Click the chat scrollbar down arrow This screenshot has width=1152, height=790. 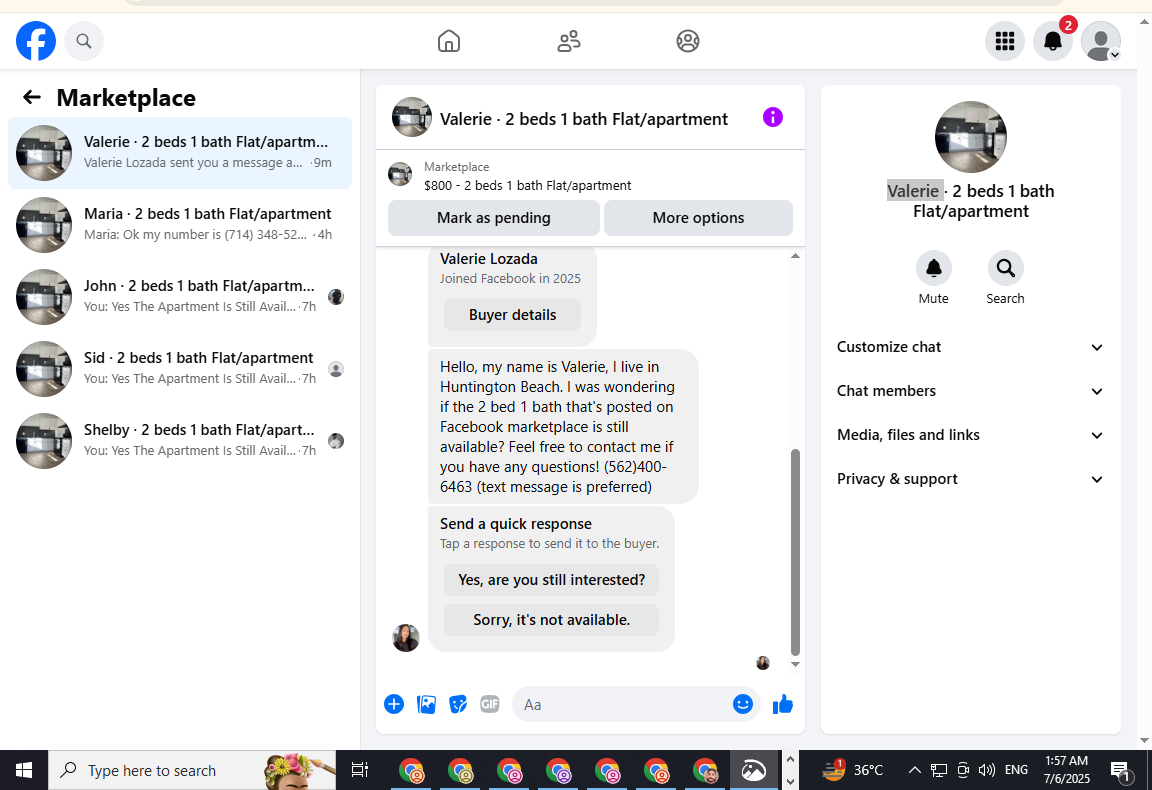coord(795,664)
